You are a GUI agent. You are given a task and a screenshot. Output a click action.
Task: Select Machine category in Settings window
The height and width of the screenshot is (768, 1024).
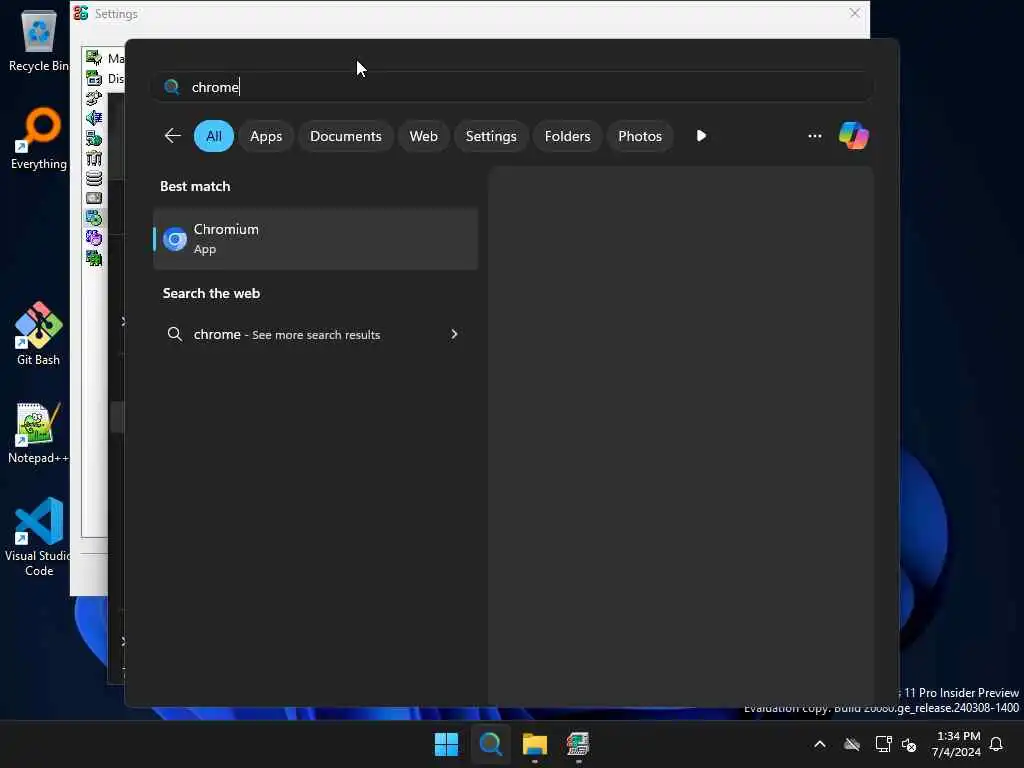point(104,58)
